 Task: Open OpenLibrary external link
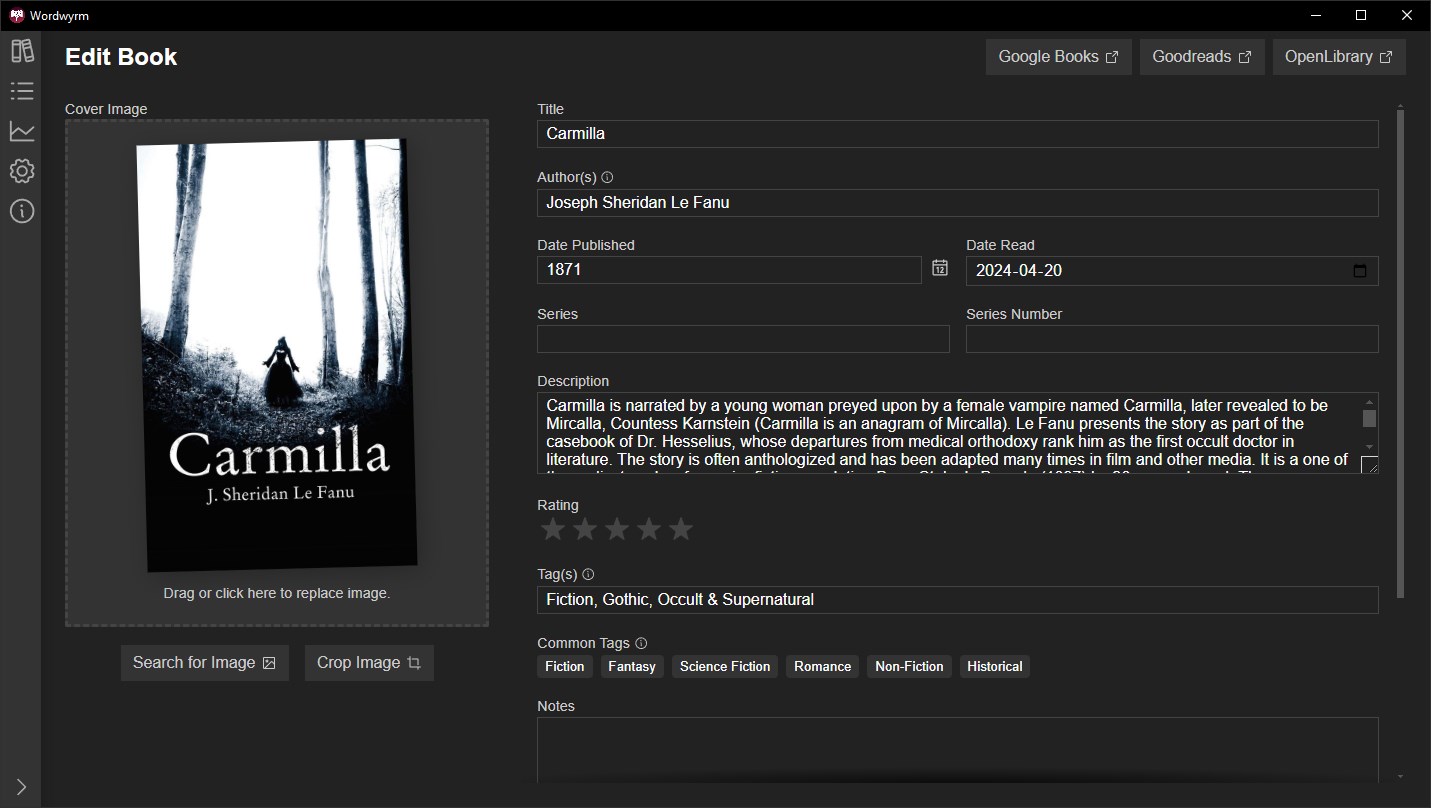pos(1339,57)
